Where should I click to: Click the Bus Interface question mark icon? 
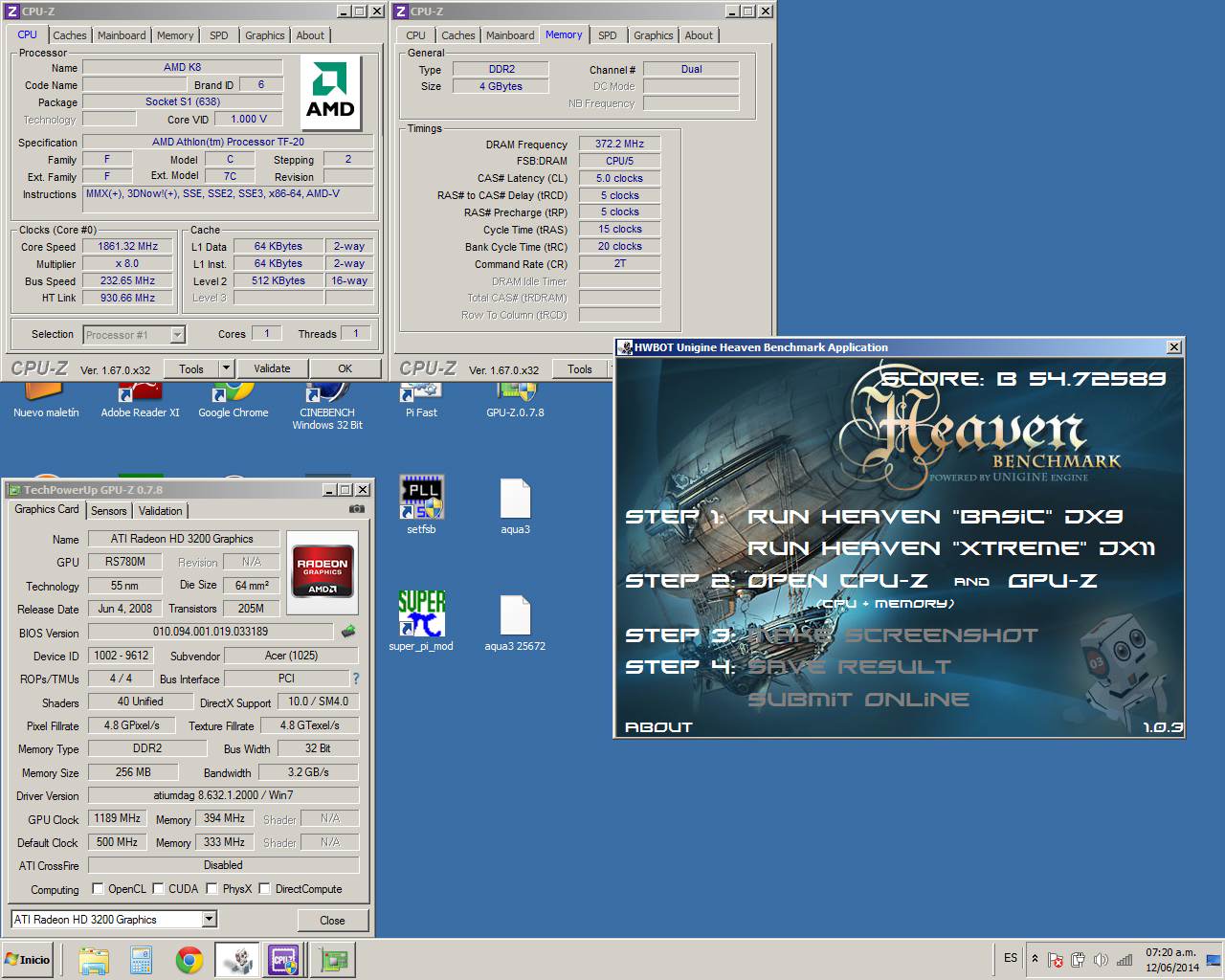356,679
